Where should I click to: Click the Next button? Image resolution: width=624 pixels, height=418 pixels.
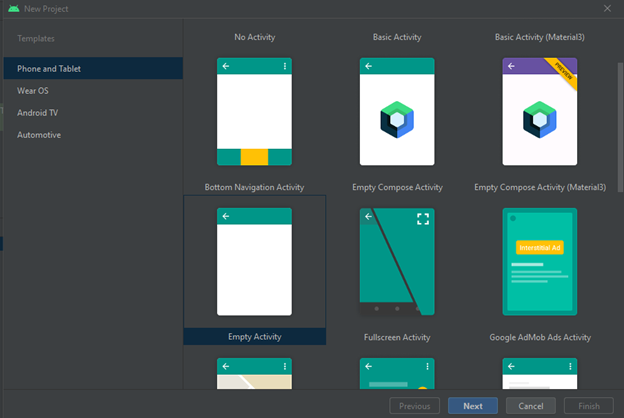coord(473,406)
